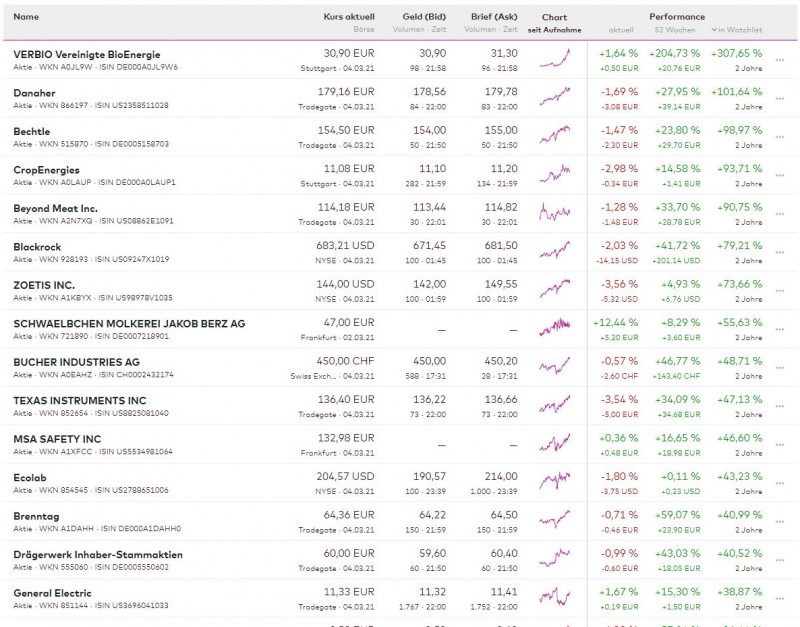
Task: Open the actions menu for ZOETIS INC.
Action: coord(780,290)
